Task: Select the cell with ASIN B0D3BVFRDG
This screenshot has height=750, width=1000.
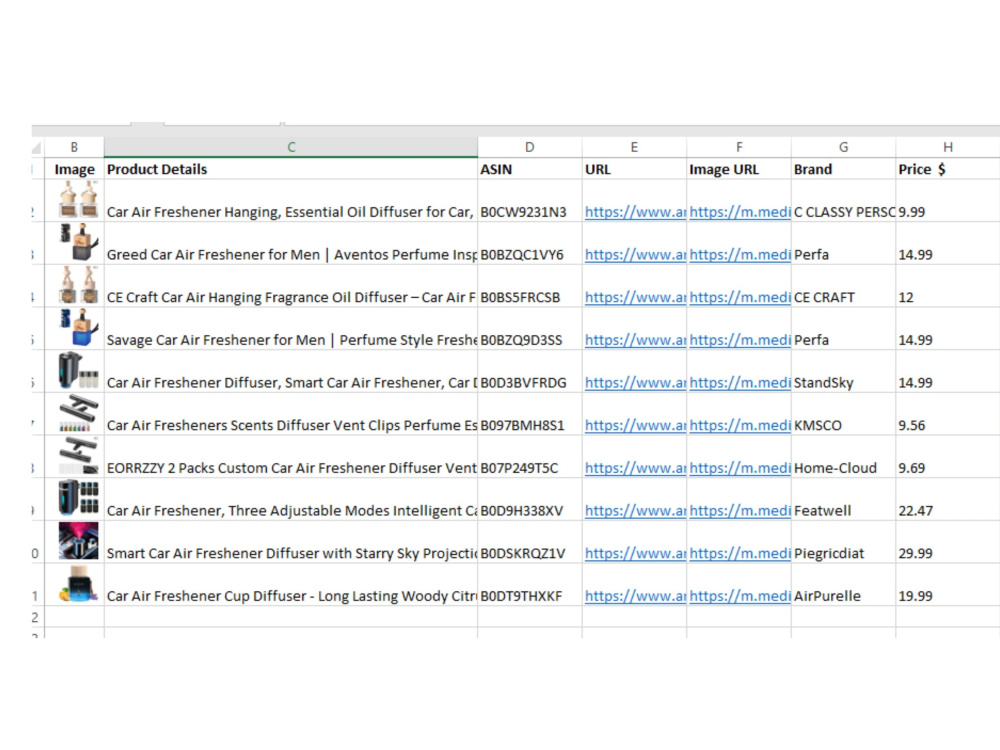Action: [529, 372]
